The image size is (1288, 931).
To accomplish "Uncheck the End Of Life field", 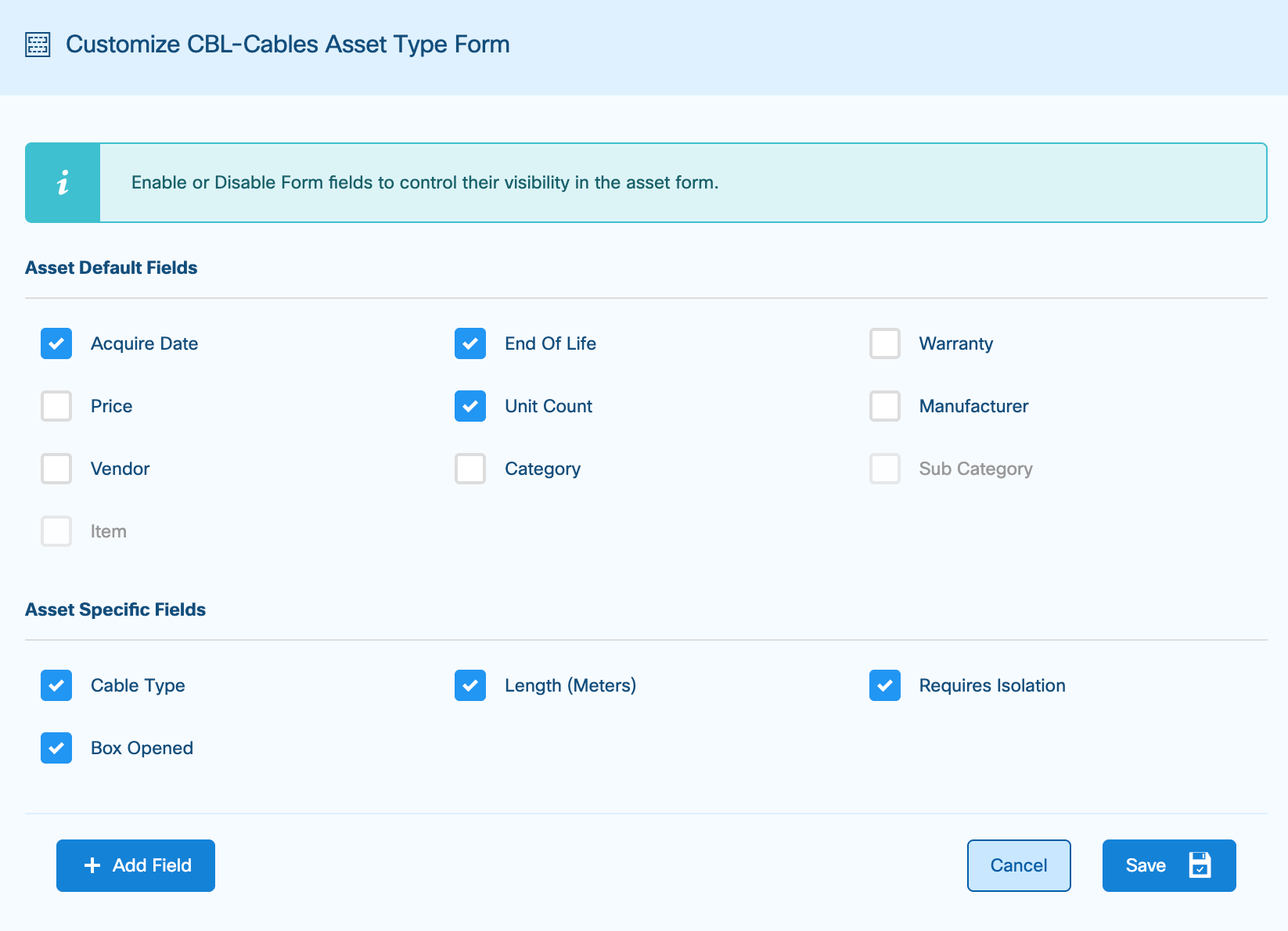I will (x=470, y=343).
